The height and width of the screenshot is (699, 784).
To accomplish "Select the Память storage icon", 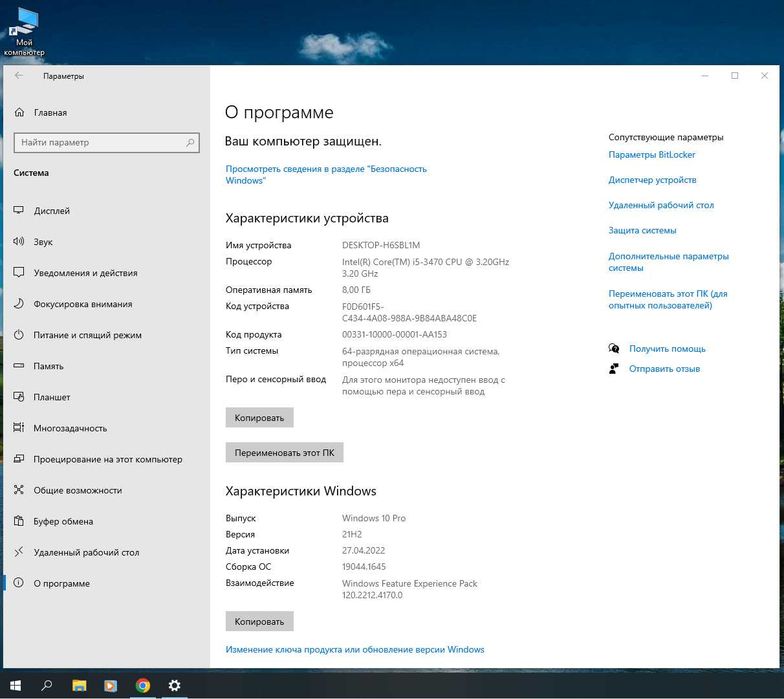I will pyautogui.click(x=18, y=366).
